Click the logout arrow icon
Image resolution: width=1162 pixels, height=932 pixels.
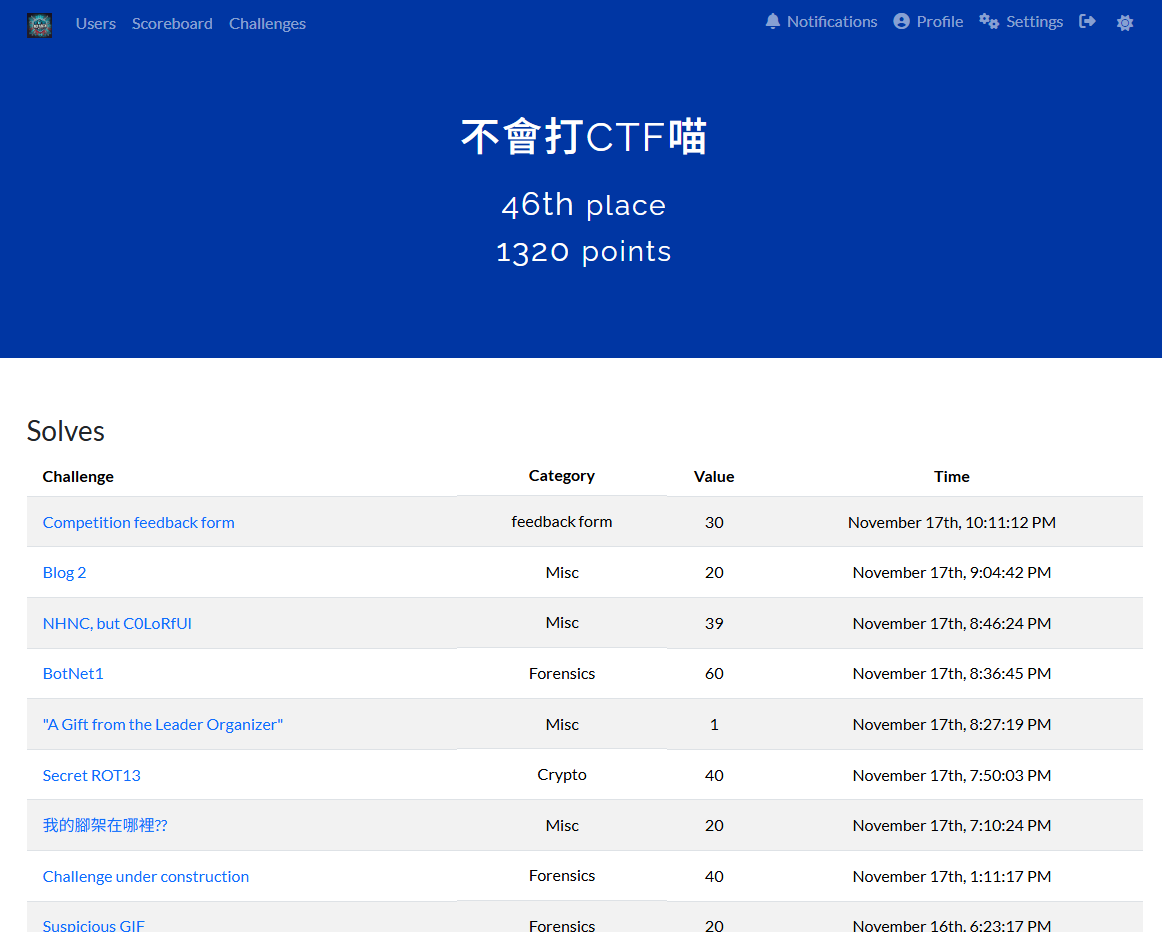(x=1087, y=21)
